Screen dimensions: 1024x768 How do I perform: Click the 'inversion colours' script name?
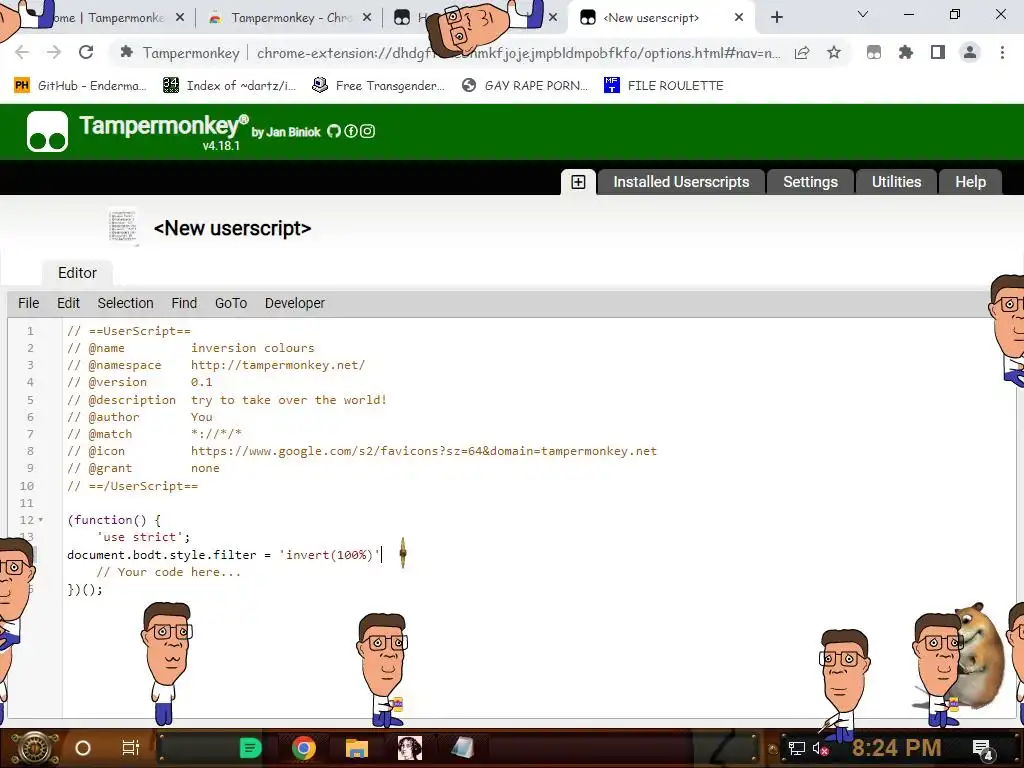coord(252,348)
